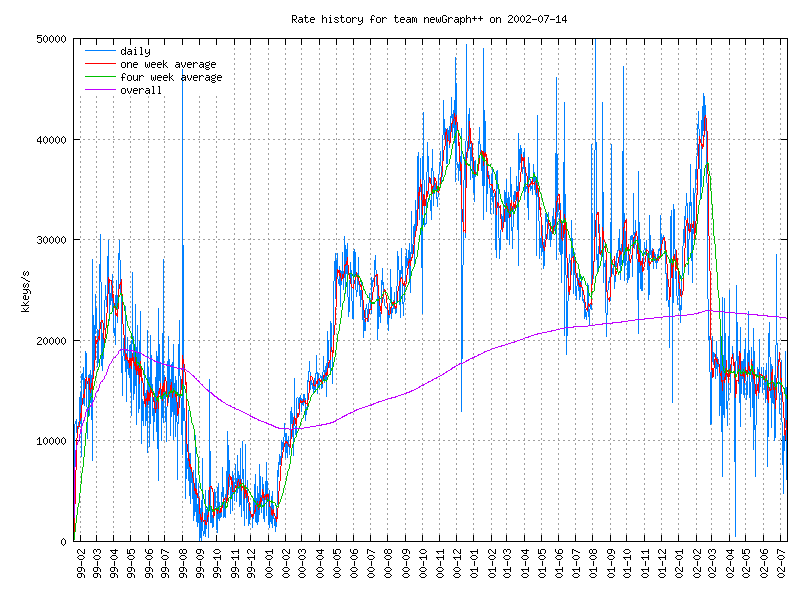
Task: Click the green four week legend line sample
Action: point(100,77)
